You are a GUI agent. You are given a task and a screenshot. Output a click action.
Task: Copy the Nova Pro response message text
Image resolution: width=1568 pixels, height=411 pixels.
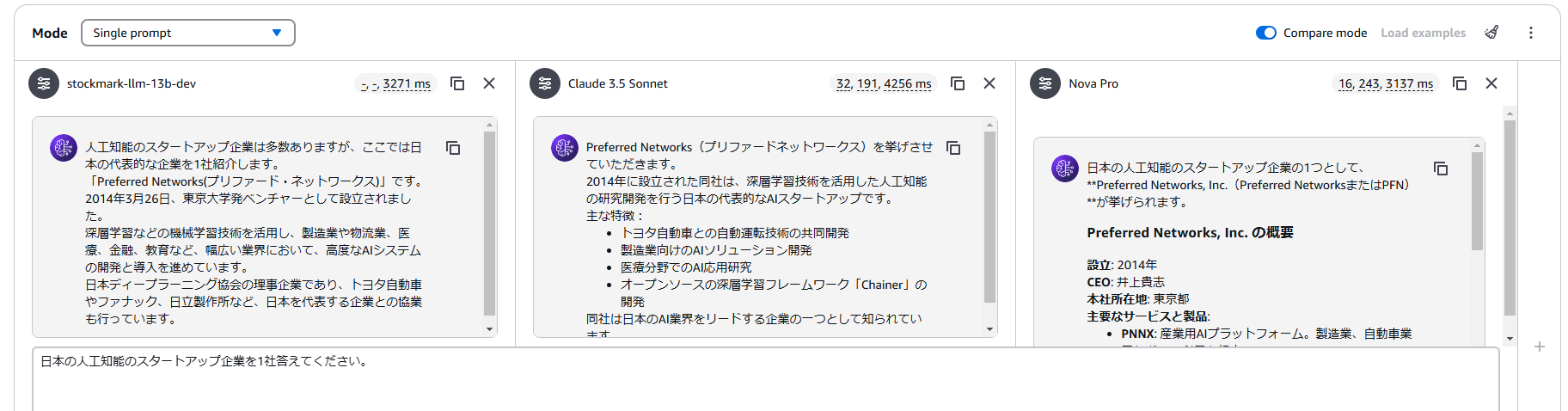(x=1441, y=169)
